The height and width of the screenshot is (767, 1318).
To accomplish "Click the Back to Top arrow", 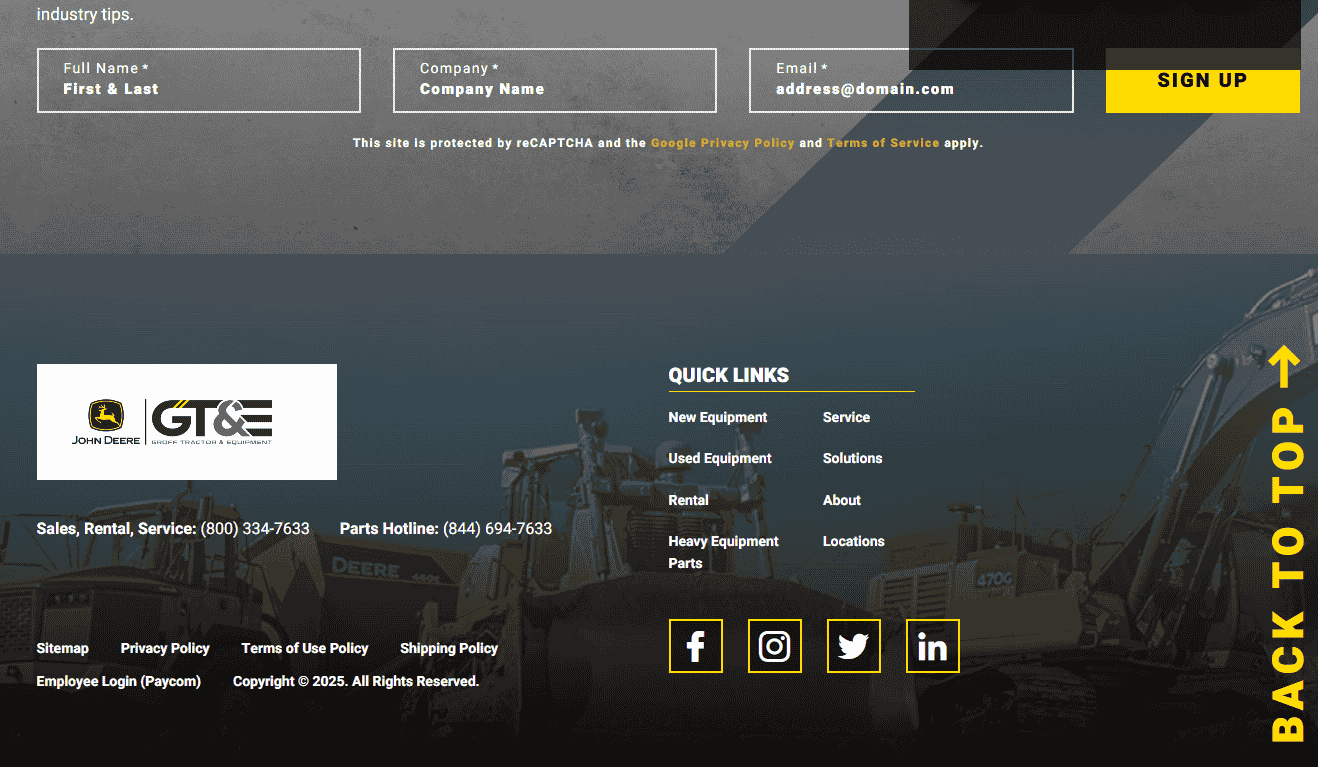I will point(1287,543).
